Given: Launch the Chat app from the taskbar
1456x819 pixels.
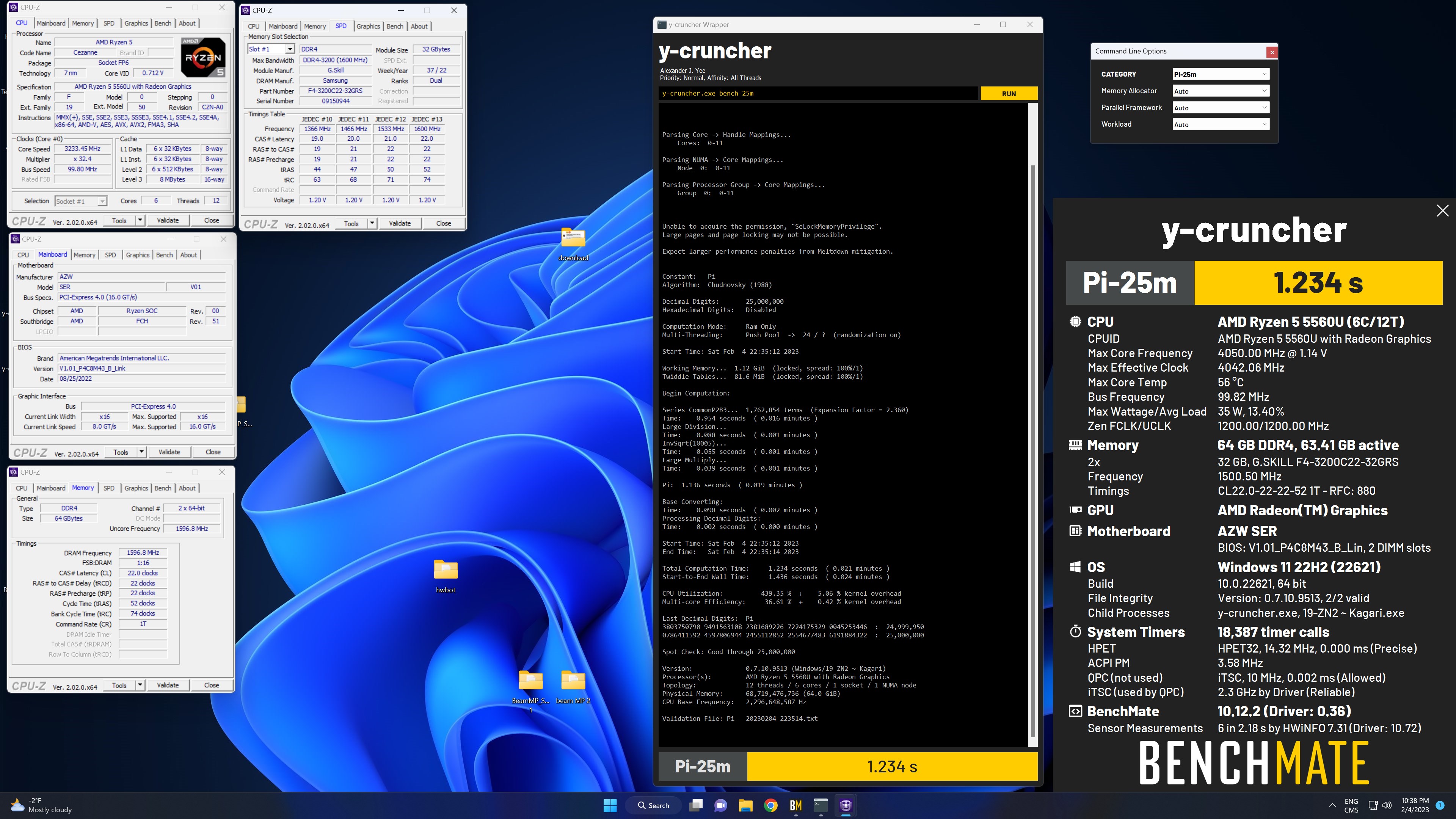Looking at the screenshot, I should (x=721, y=805).
